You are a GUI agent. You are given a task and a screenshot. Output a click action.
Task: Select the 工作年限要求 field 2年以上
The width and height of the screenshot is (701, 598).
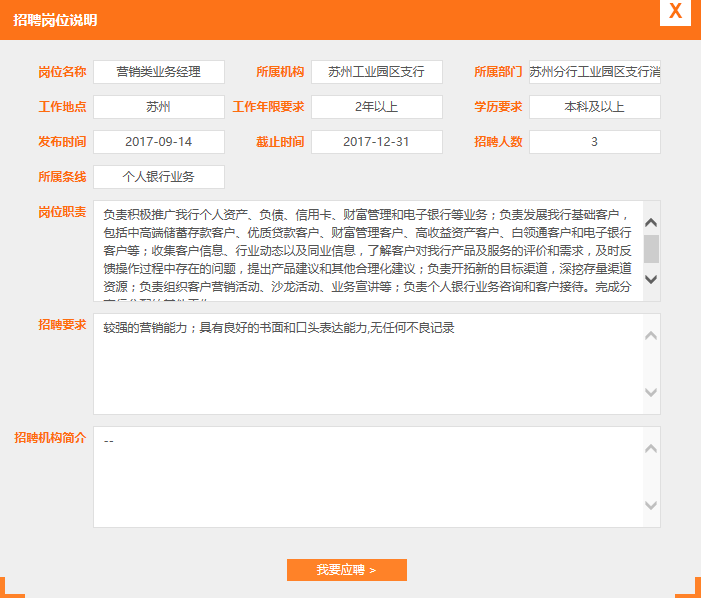click(376, 107)
